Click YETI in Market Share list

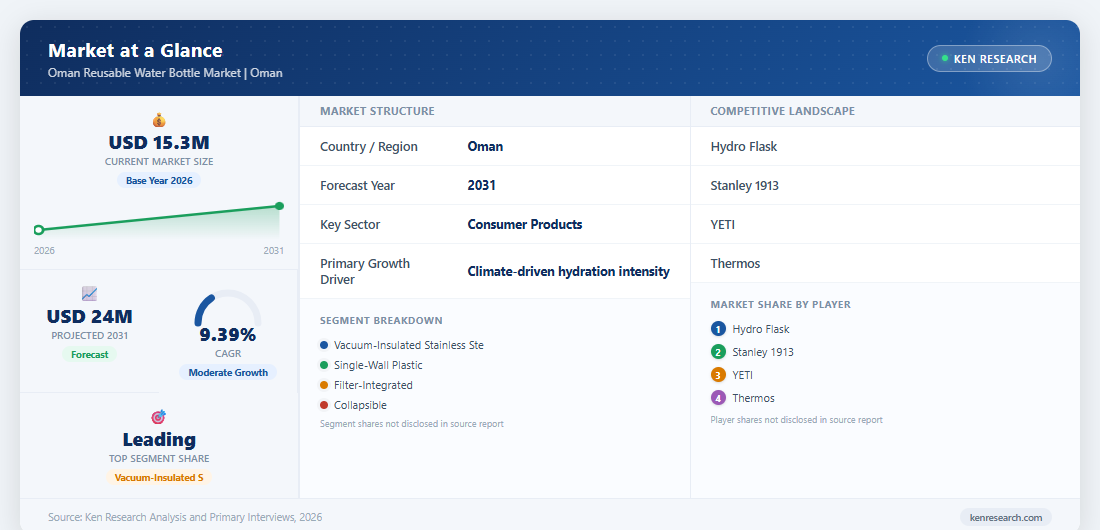coord(742,375)
